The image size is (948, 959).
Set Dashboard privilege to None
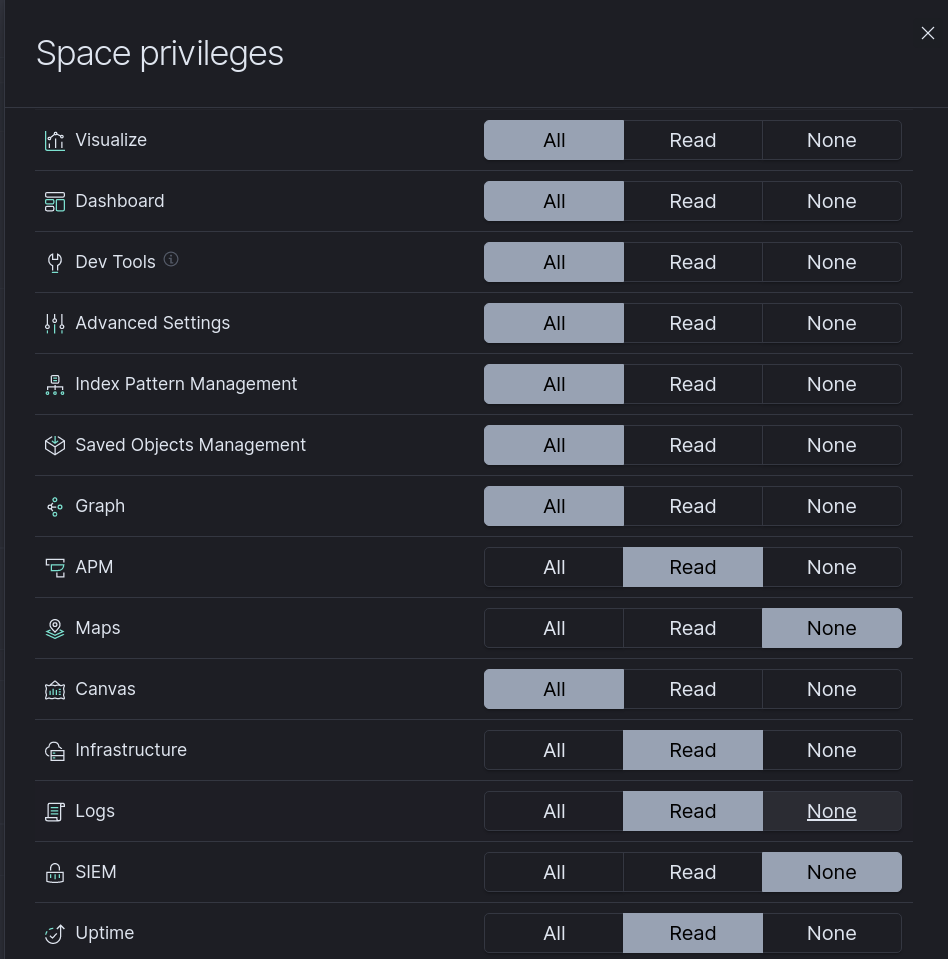point(831,201)
